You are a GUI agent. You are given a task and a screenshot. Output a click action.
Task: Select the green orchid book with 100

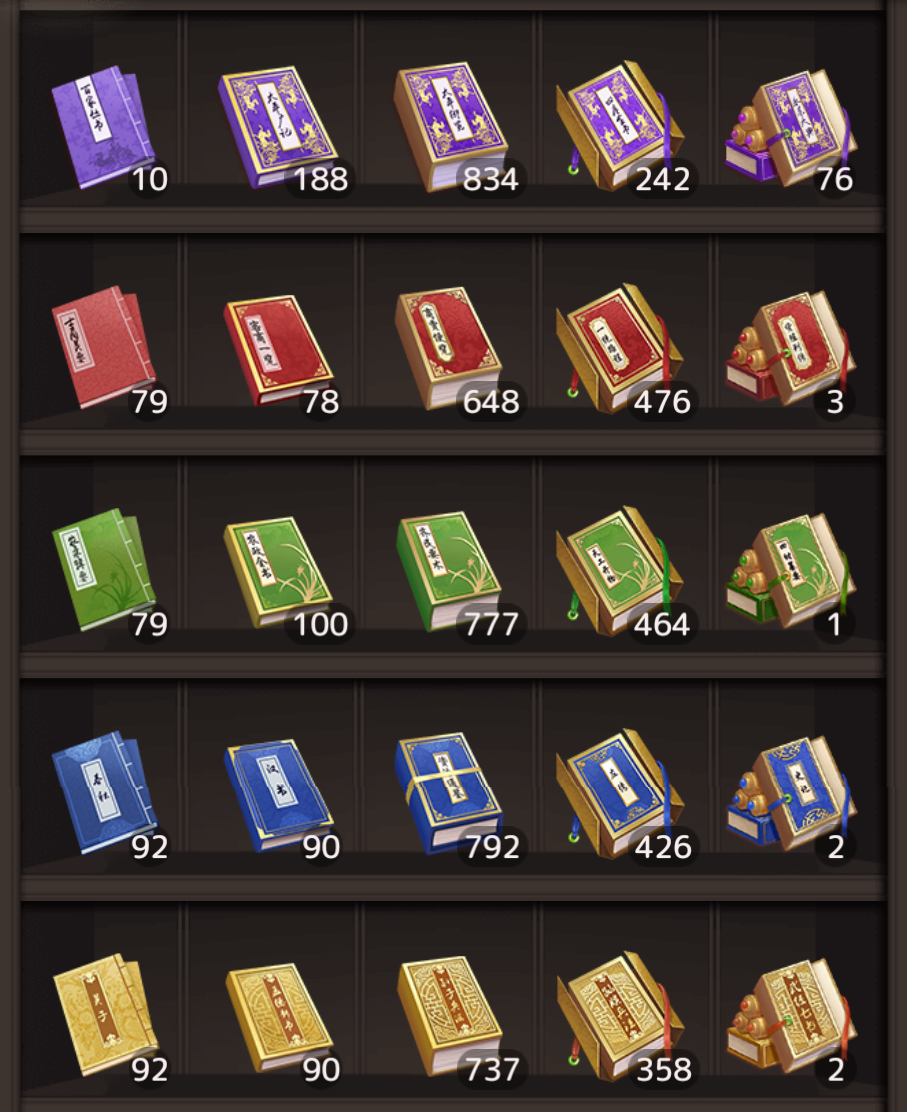(278, 572)
